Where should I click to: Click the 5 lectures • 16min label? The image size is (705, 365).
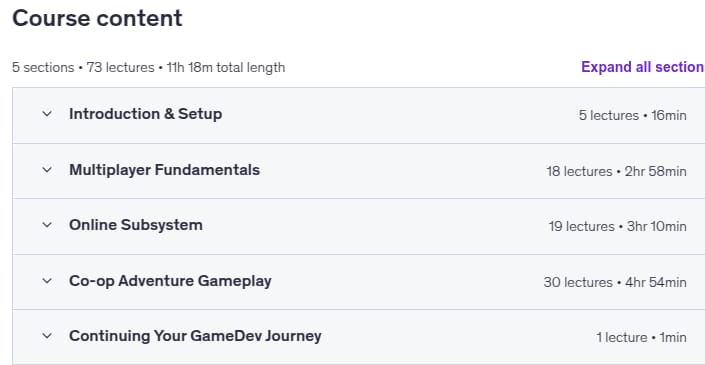coord(632,116)
